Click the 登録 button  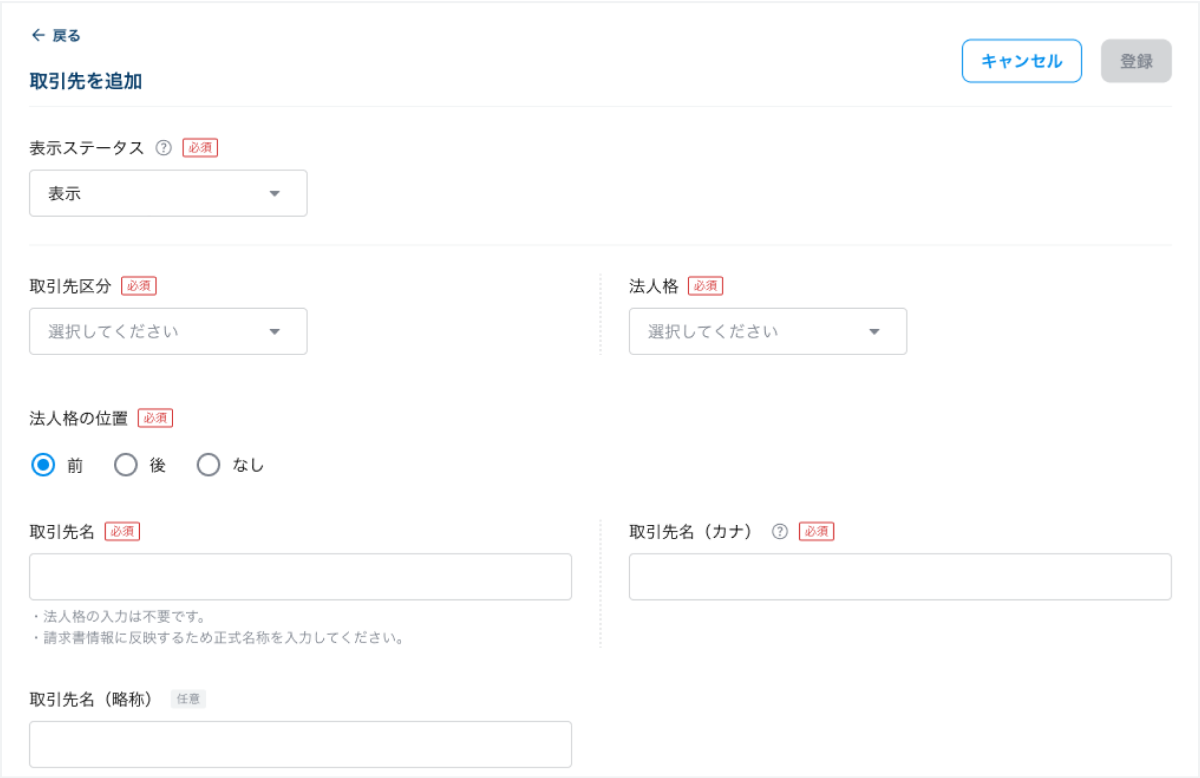click(x=1136, y=61)
